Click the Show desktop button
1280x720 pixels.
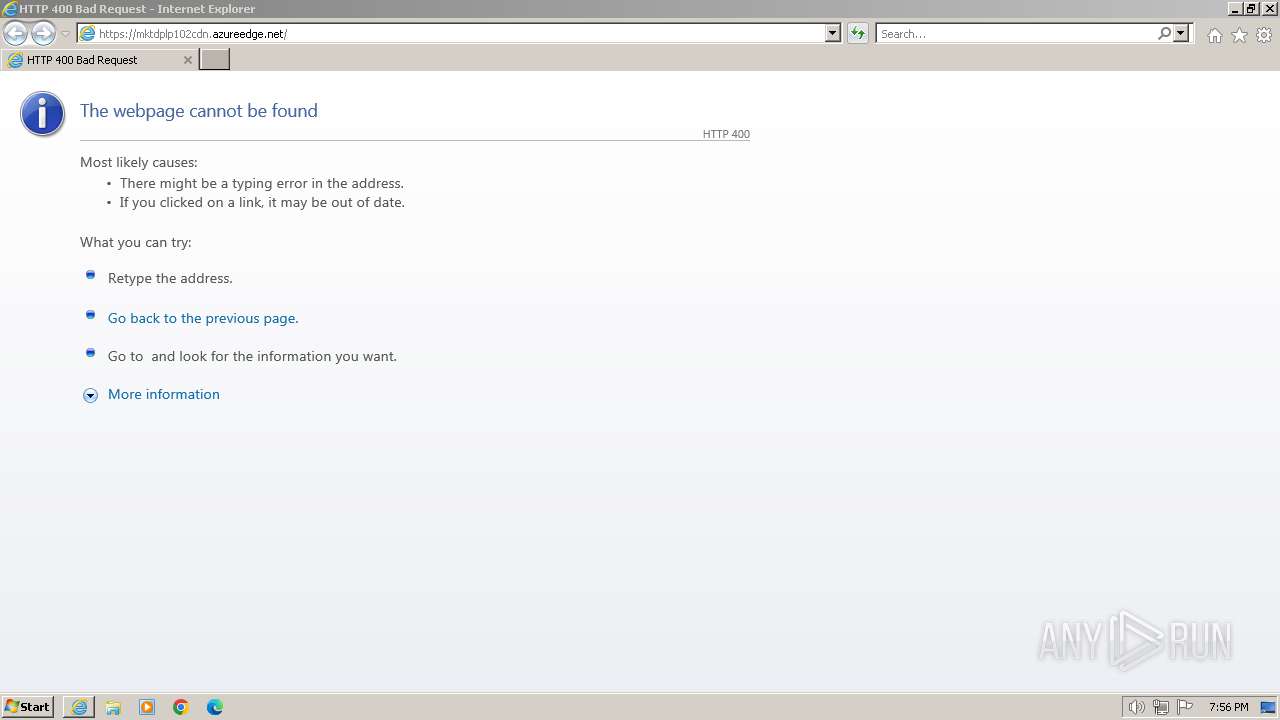tap(1268, 707)
